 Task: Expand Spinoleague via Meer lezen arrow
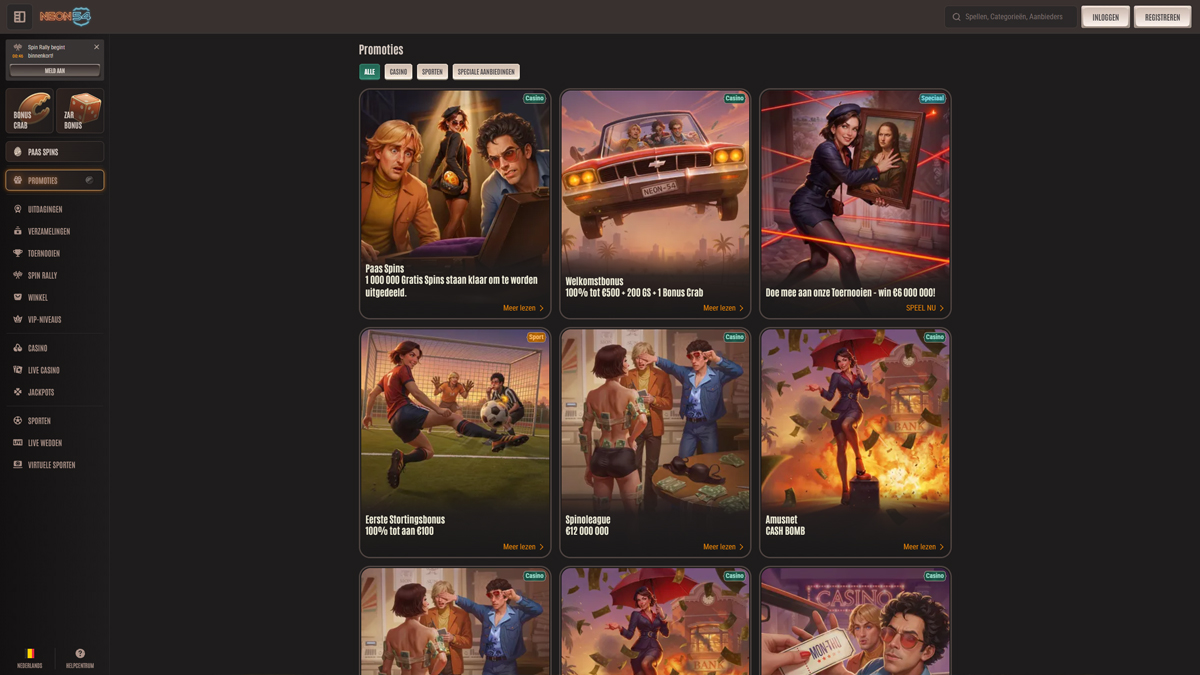[x=741, y=547]
